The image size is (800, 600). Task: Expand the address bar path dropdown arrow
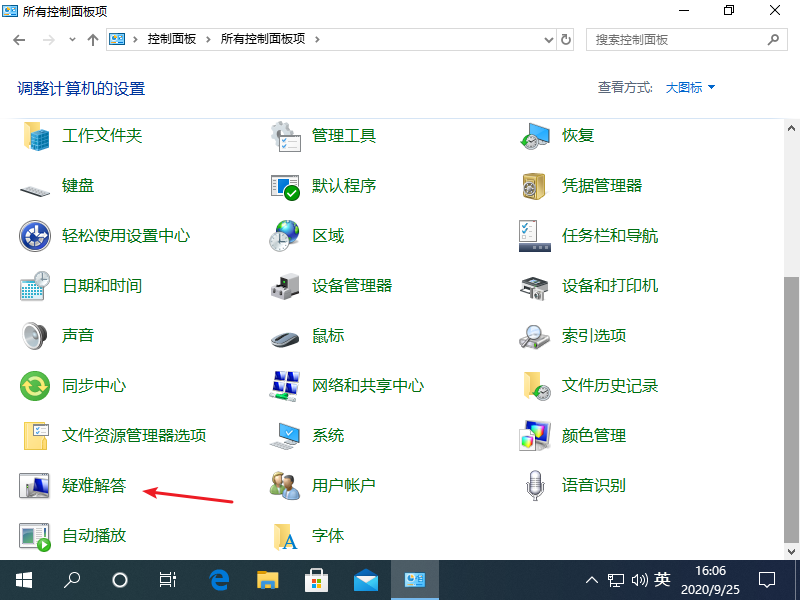546,39
